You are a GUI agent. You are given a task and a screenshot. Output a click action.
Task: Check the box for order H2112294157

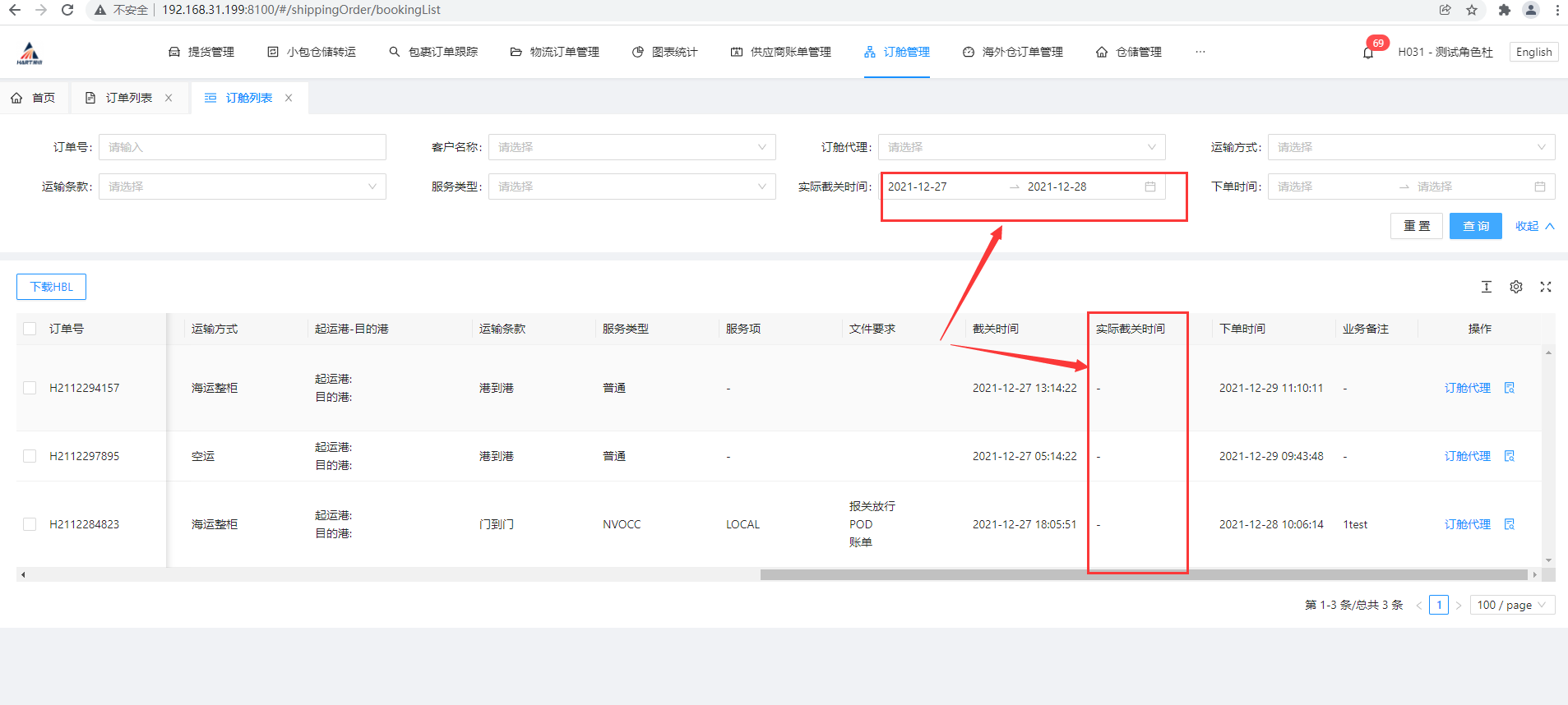click(x=30, y=388)
